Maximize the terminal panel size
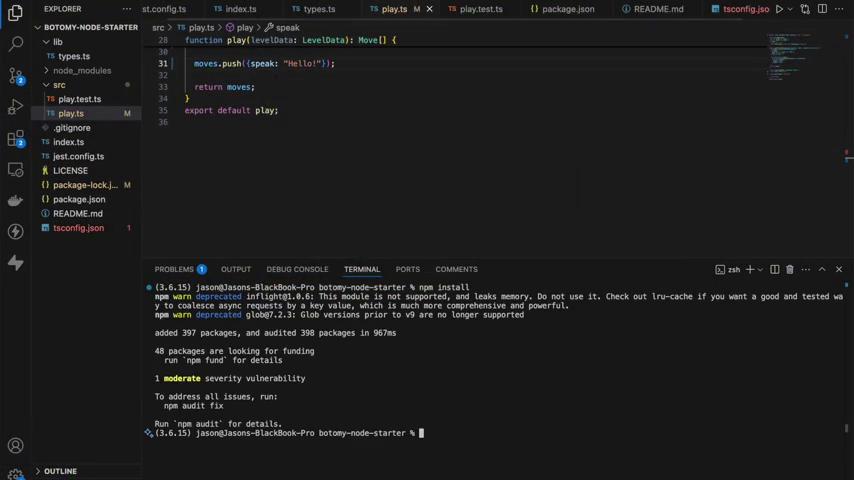The image size is (854, 480). [822, 269]
